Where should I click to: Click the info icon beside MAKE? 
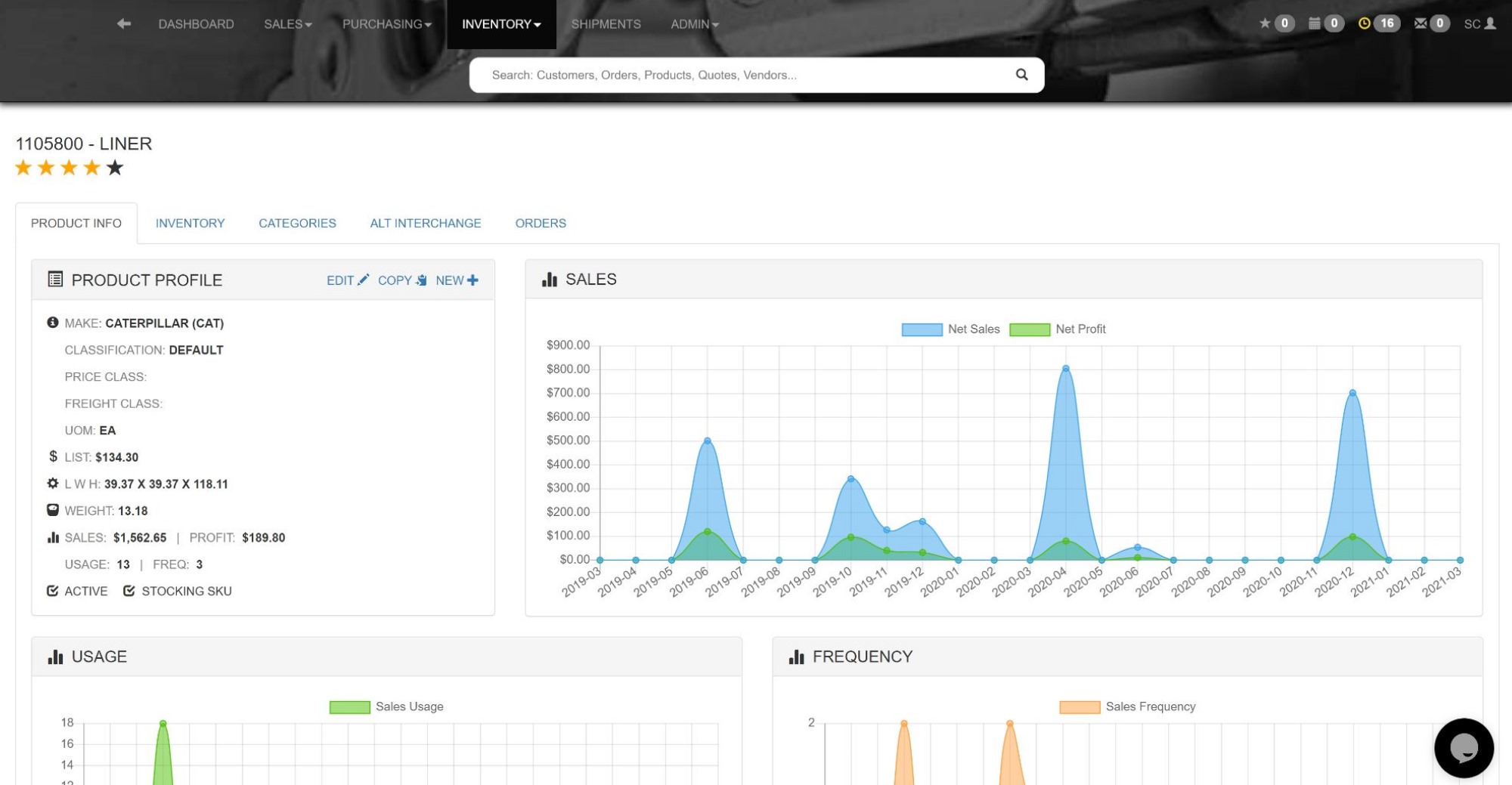[52, 323]
